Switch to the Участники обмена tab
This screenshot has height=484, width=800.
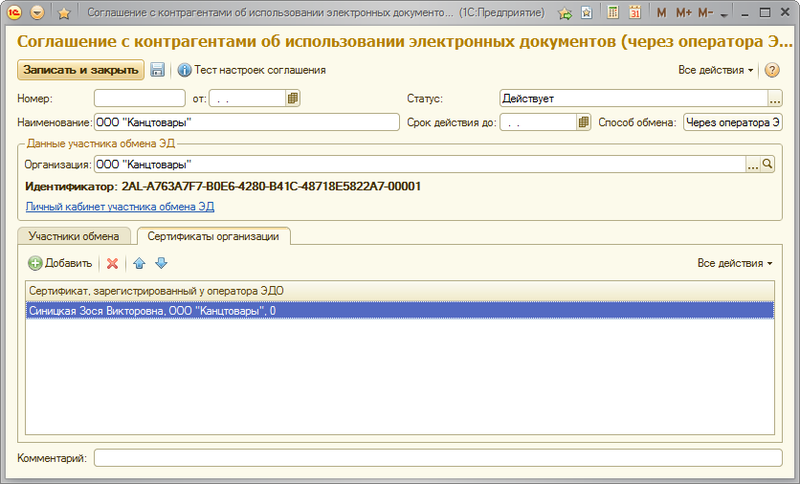[x=74, y=236]
